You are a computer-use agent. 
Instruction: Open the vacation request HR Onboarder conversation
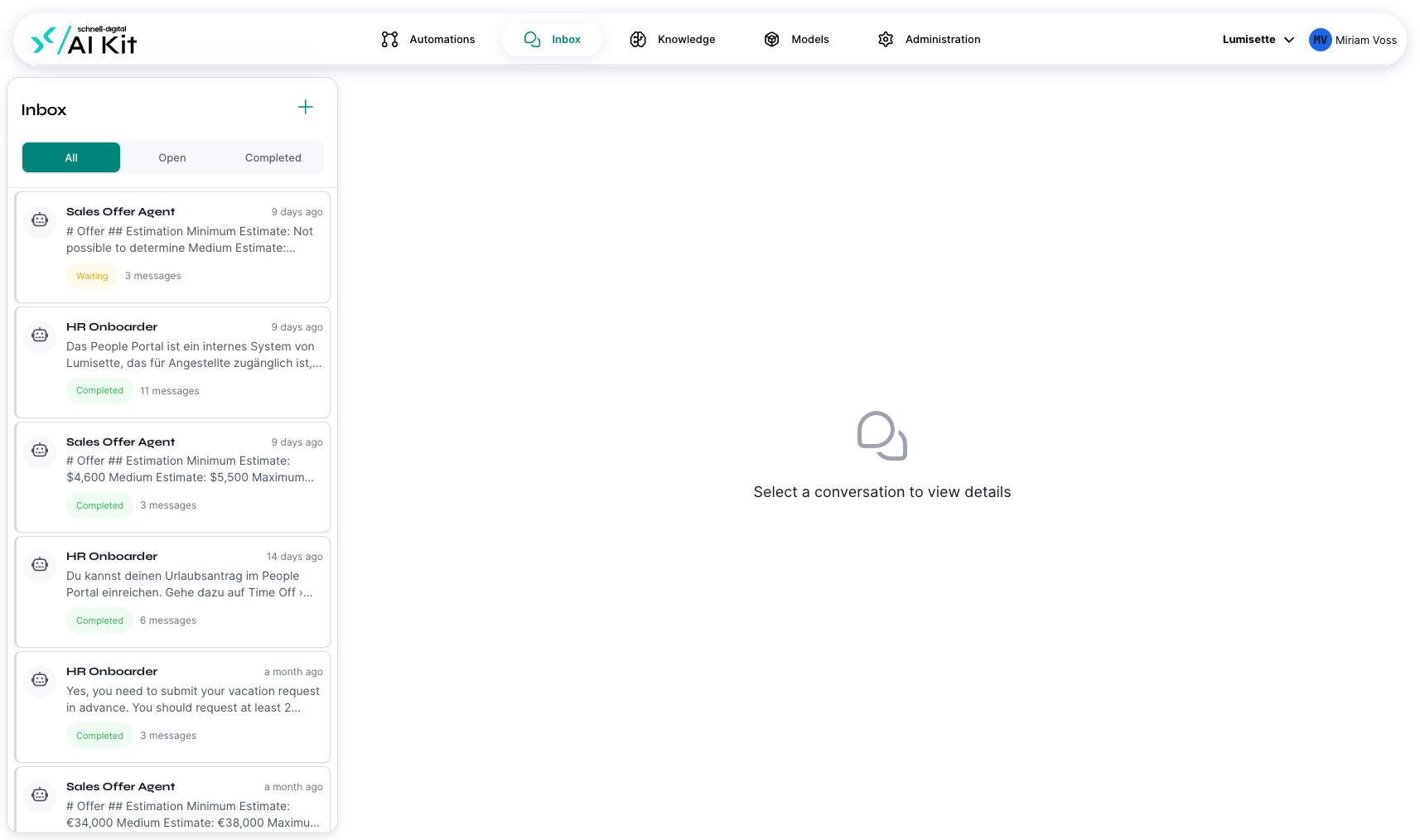pos(172,707)
